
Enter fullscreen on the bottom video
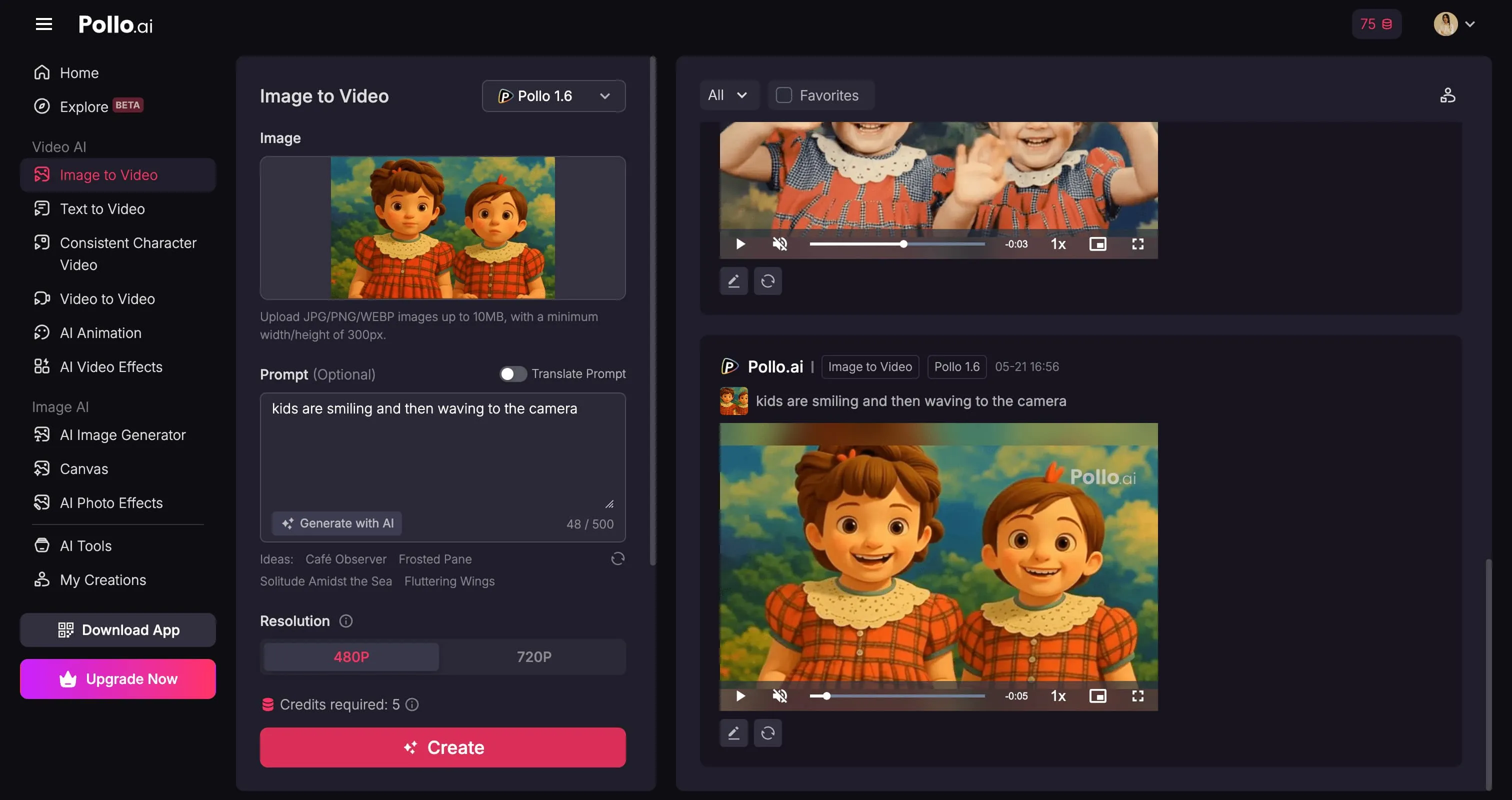[x=1137, y=695]
